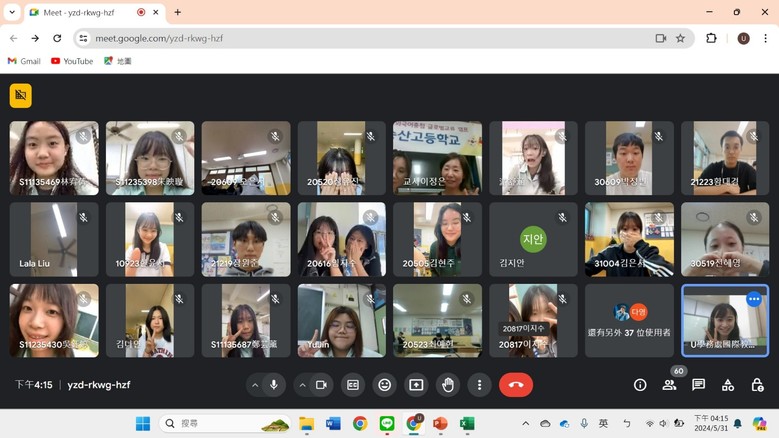Send a reaction with emoji button

tap(384, 385)
